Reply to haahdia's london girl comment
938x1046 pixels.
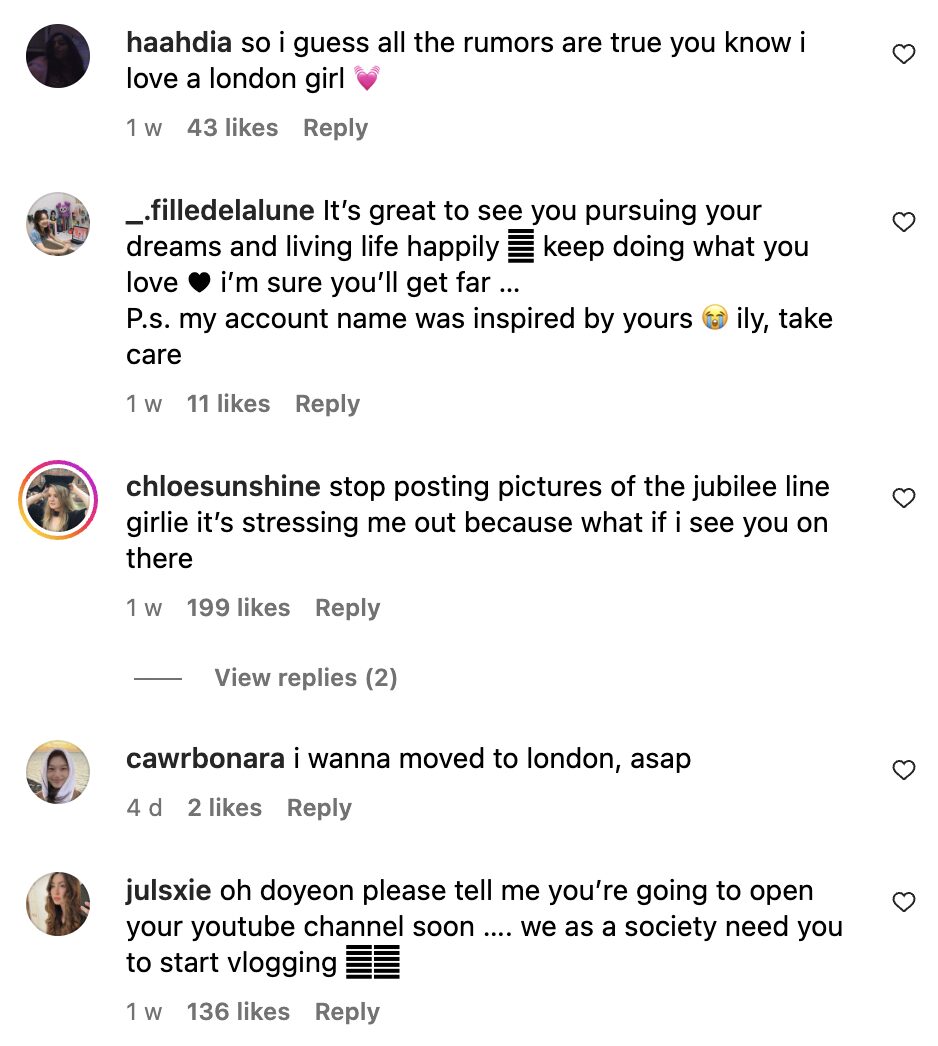point(335,128)
